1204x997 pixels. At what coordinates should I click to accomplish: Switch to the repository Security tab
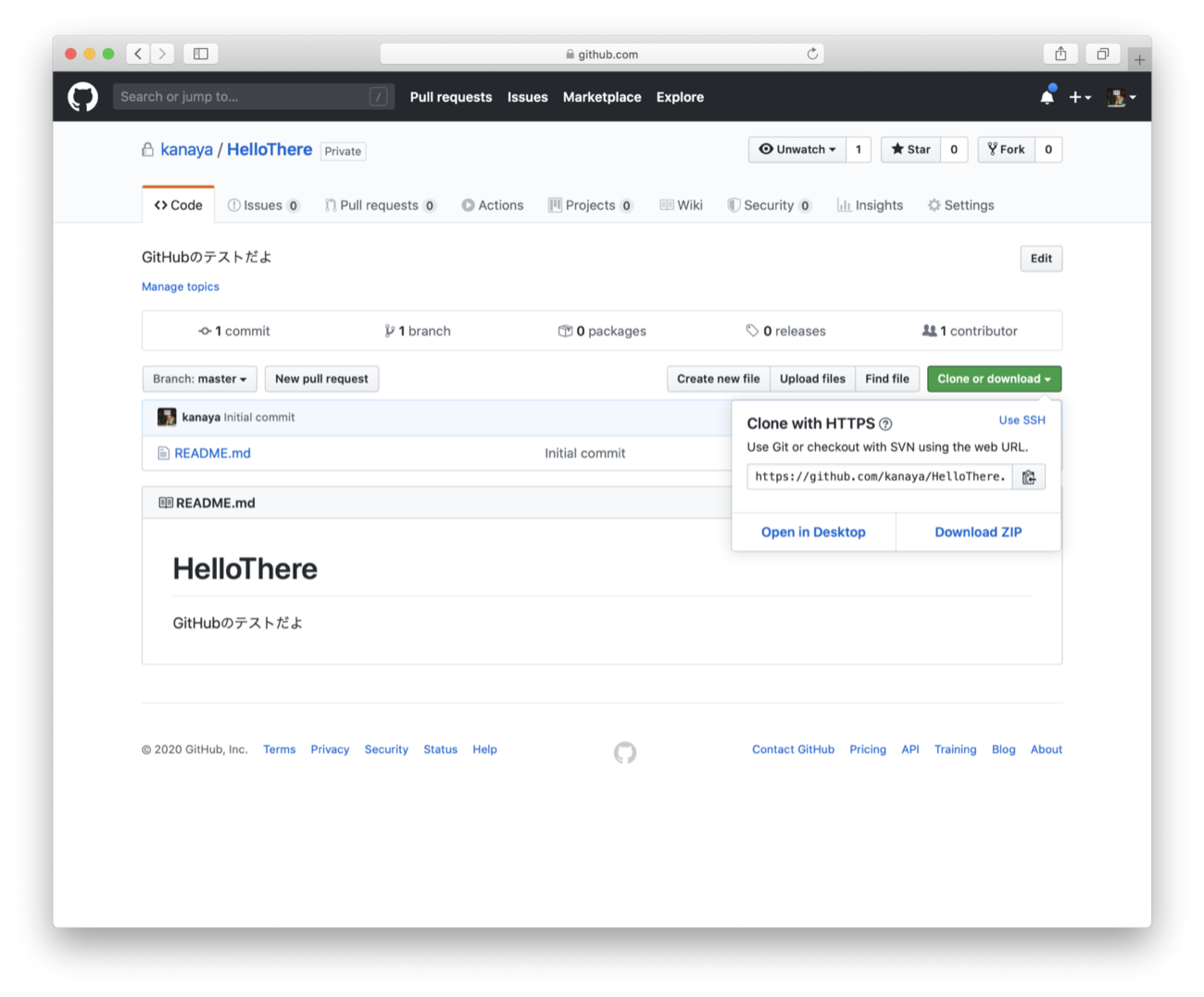770,205
